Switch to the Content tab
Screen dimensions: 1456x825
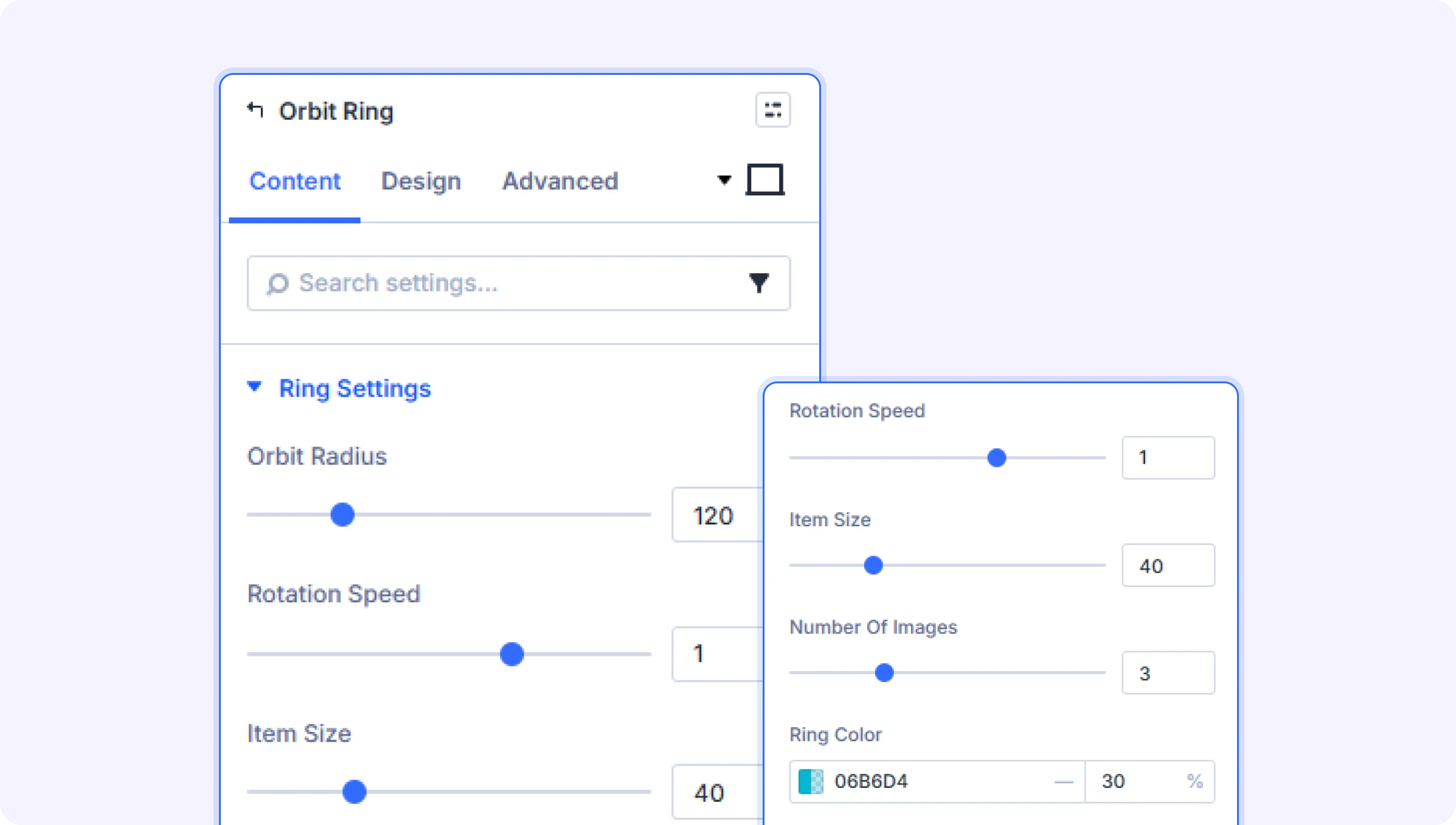295,181
